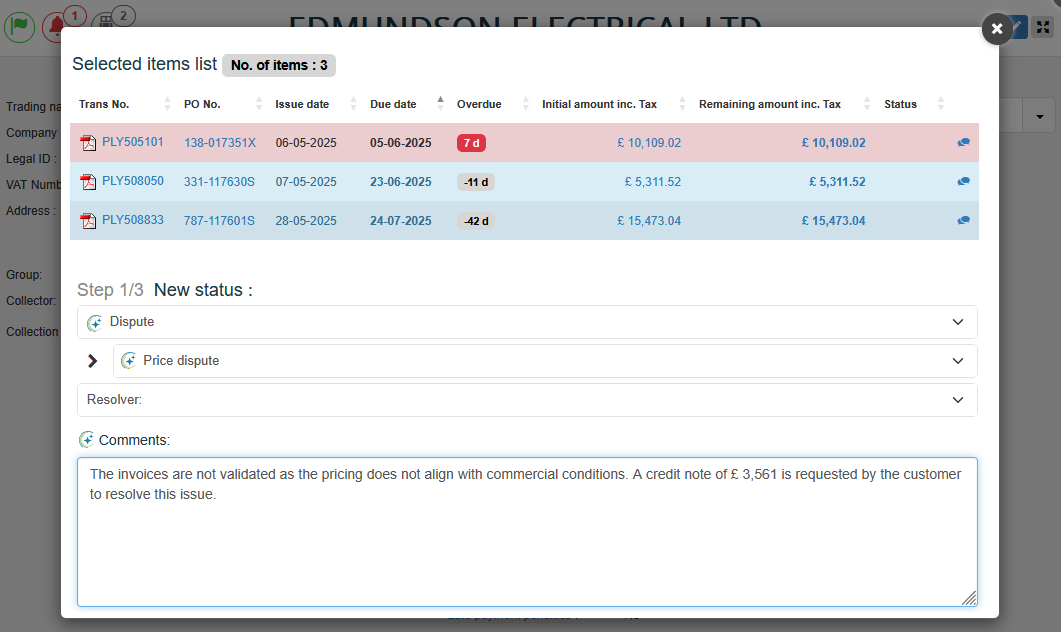Expand the chevron beside Price dispute
The width and height of the screenshot is (1061, 632).
point(93,361)
